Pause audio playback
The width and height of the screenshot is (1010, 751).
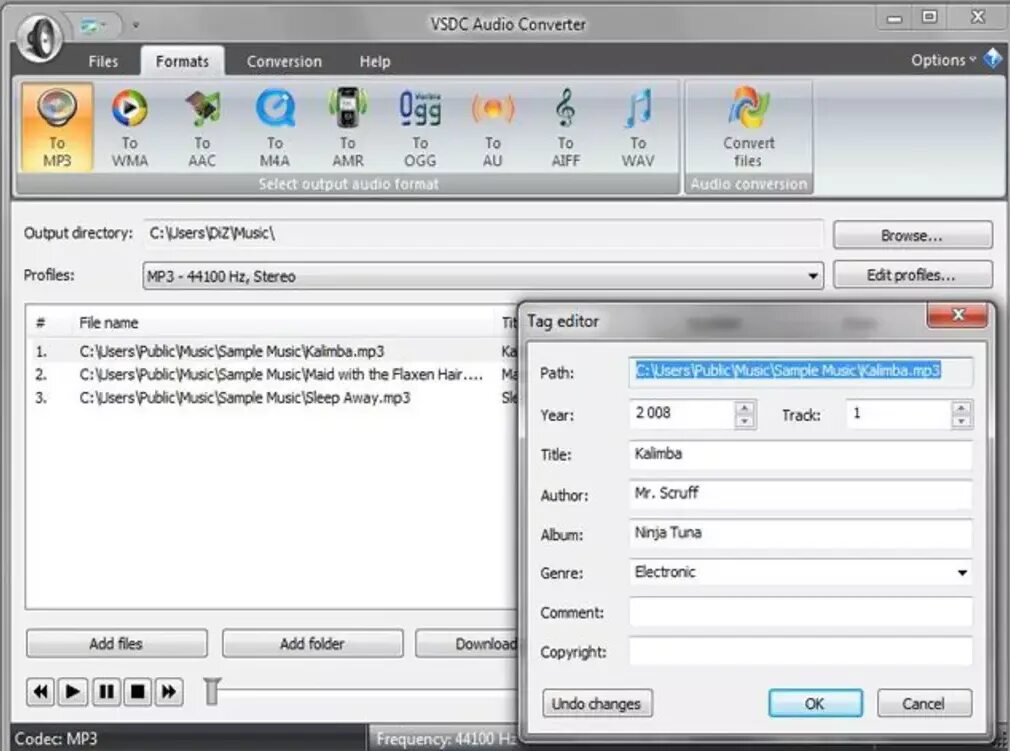(x=106, y=692)
